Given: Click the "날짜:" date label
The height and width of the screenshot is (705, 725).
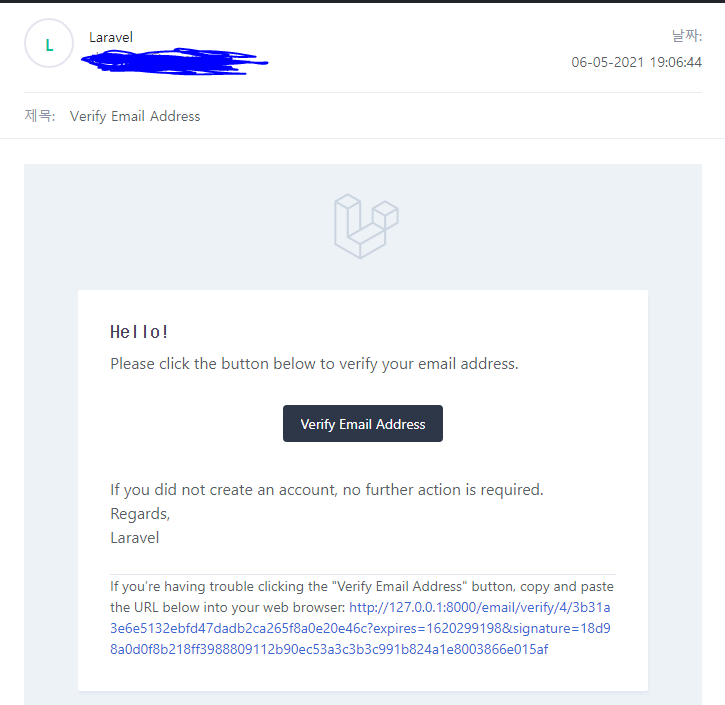Looking at the screenshot, I should 687,36.
